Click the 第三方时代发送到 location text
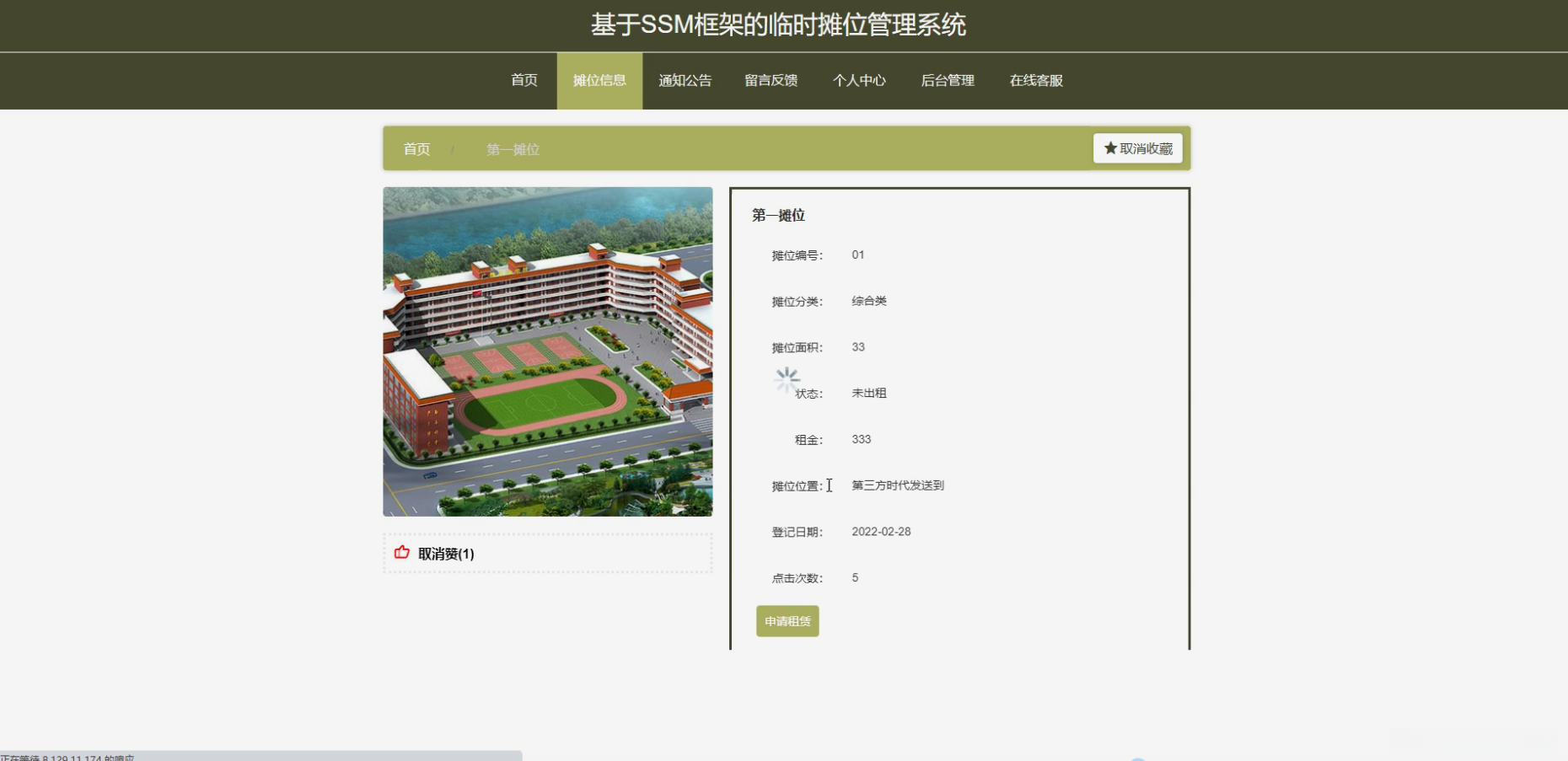This screenshot has width=1568, height=761. pos(898,485)
